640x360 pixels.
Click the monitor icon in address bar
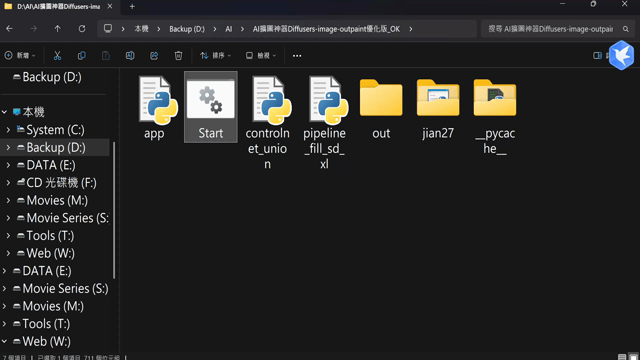coord(108,29)
